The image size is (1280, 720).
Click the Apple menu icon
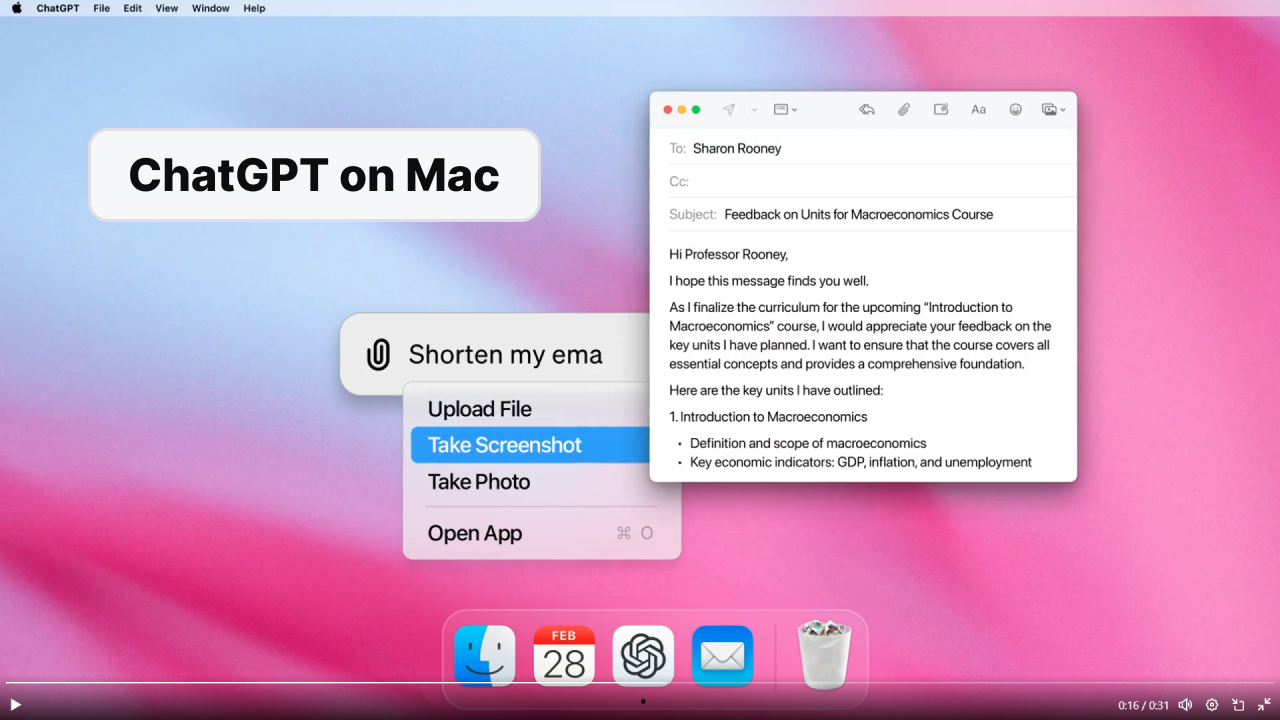(x=16, y=8)
